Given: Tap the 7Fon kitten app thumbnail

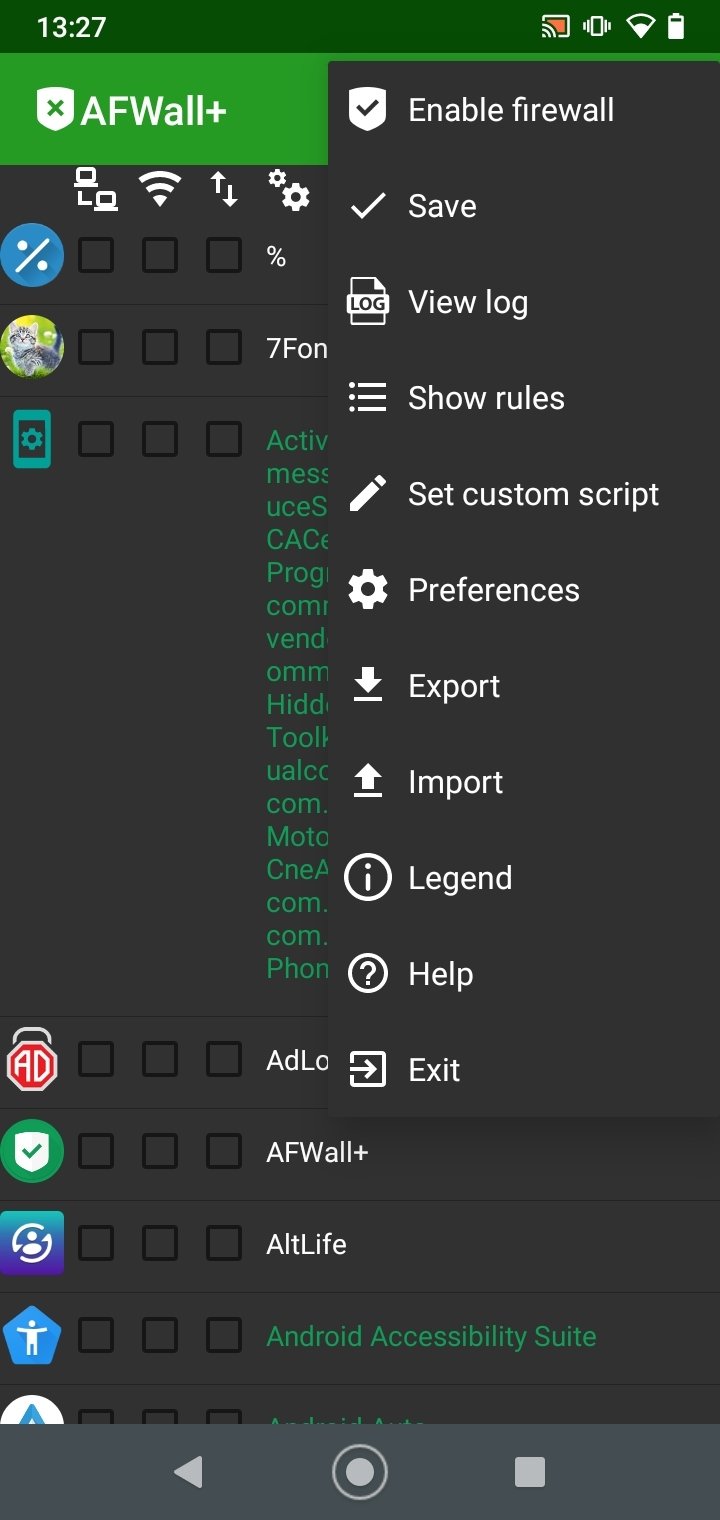Looking at the screenshot, I should click(x=32, y=347).
